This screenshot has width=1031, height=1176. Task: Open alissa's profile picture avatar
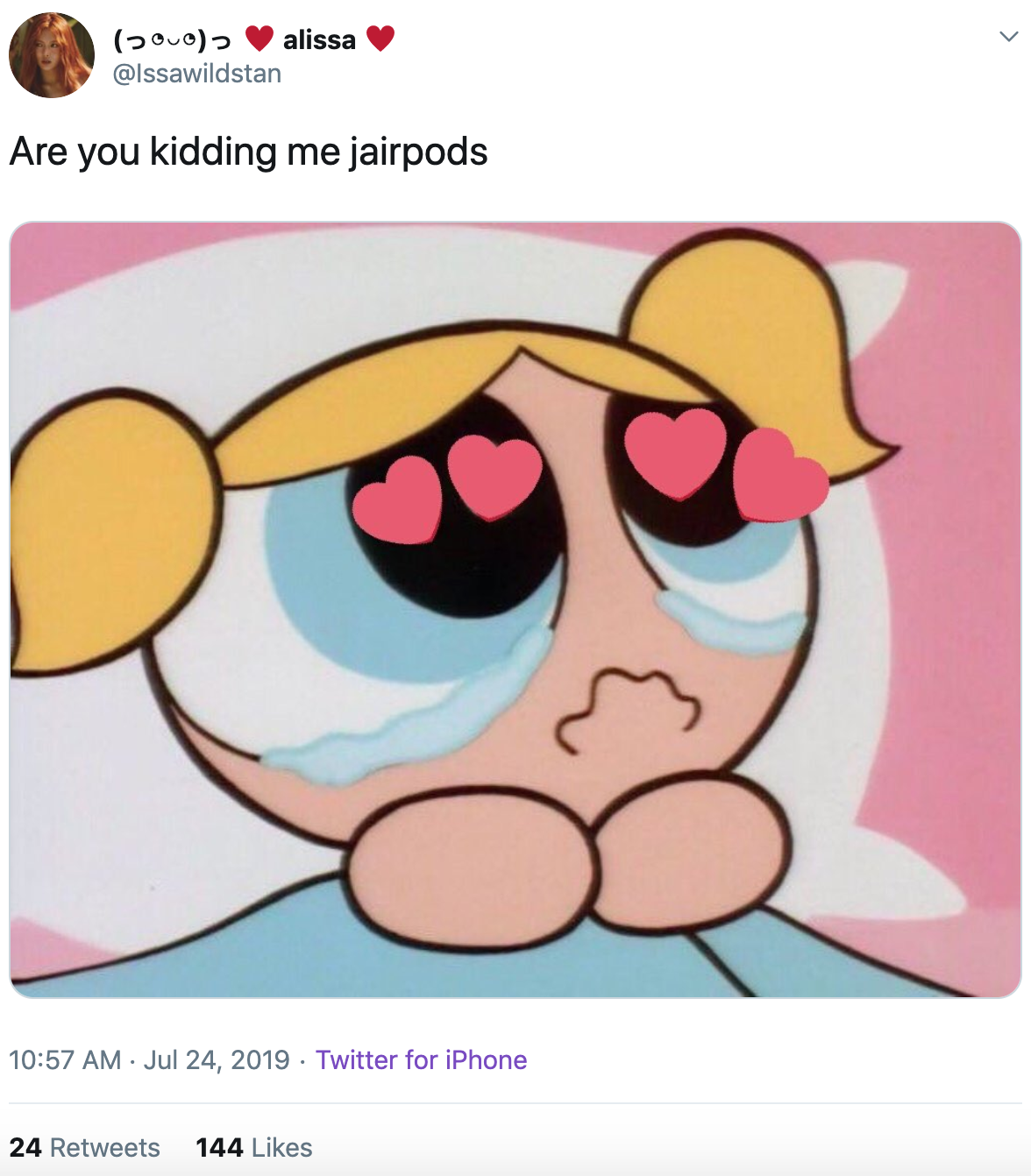pos(52,54)
